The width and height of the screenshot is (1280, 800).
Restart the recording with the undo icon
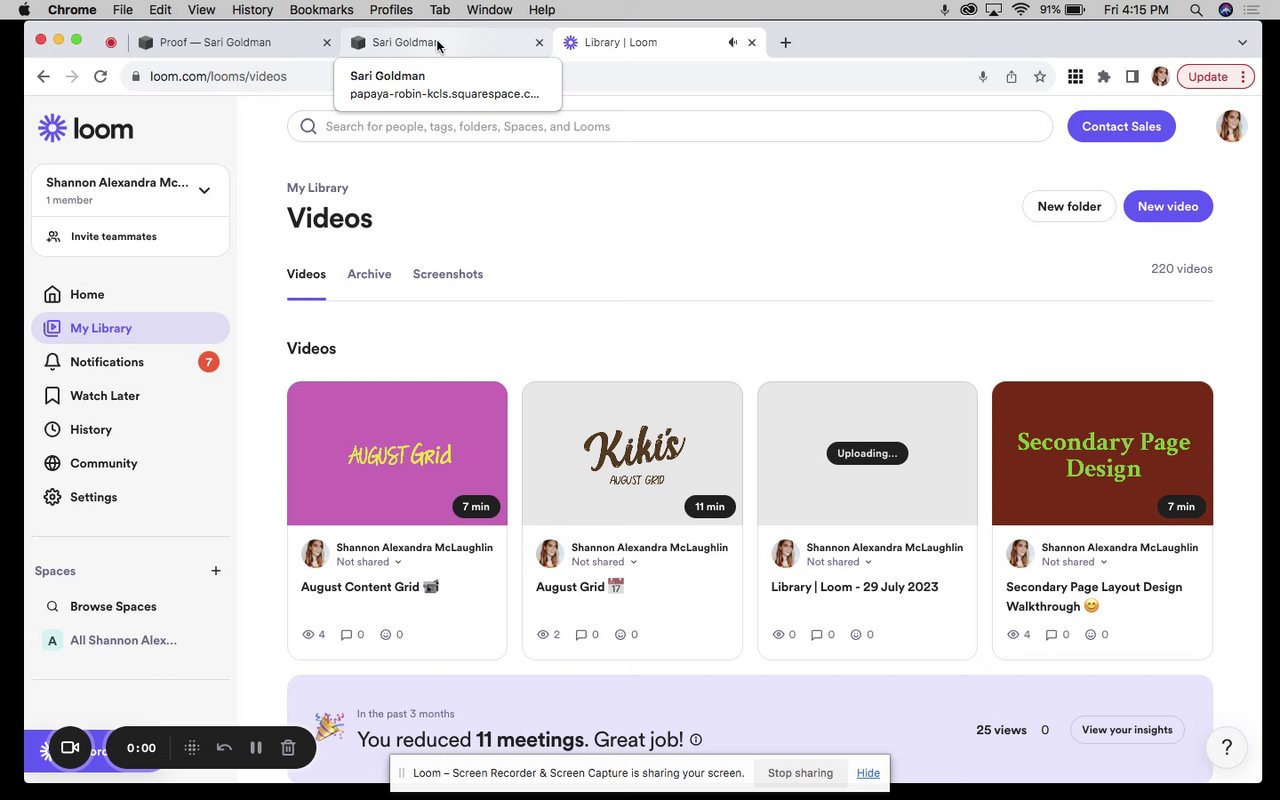point(224,748)
